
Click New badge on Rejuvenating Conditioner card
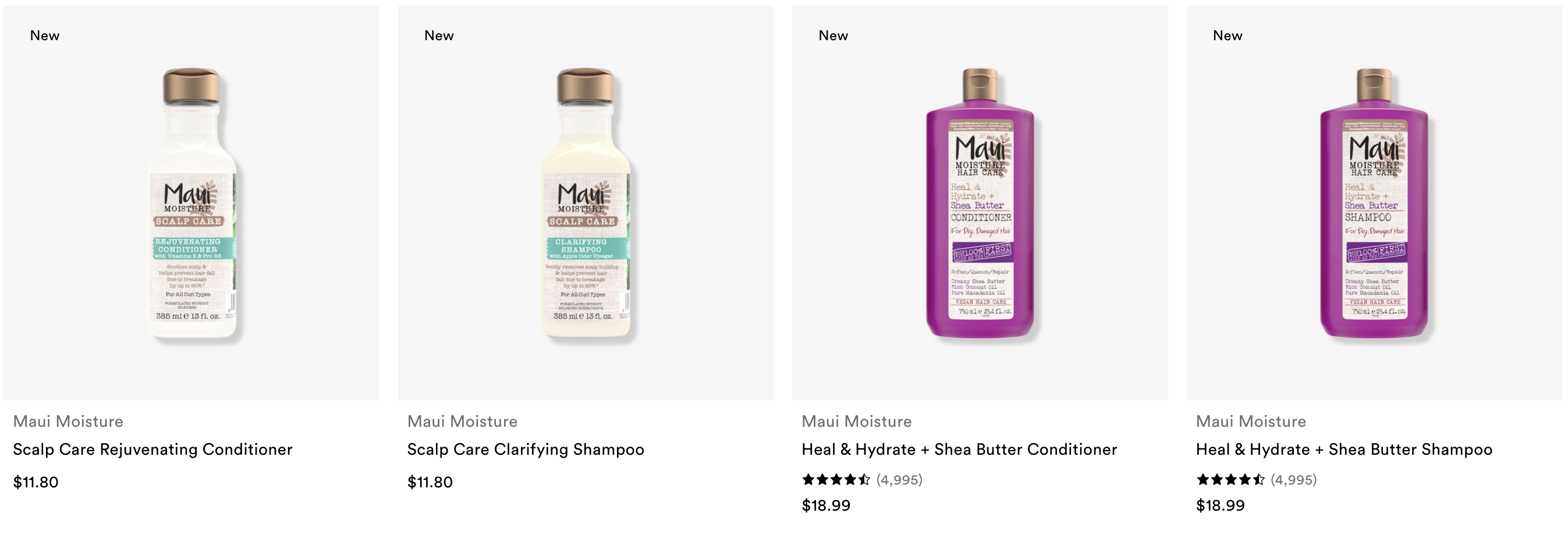[45, 36]
